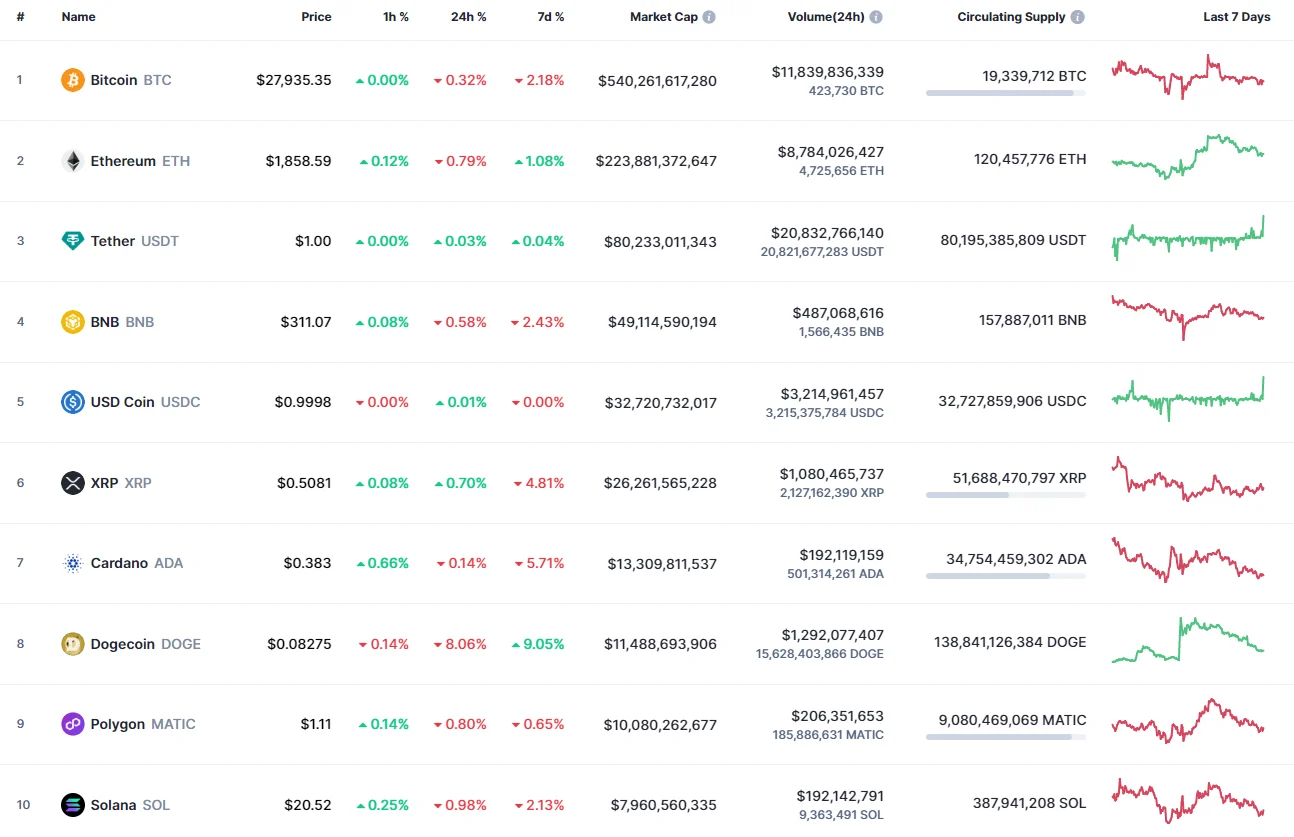Image resolution: width=1294 pixels, height=837 pixels.
Task: Click Bitcoin's circulating supply progress bar
Action: (1005, 93)
